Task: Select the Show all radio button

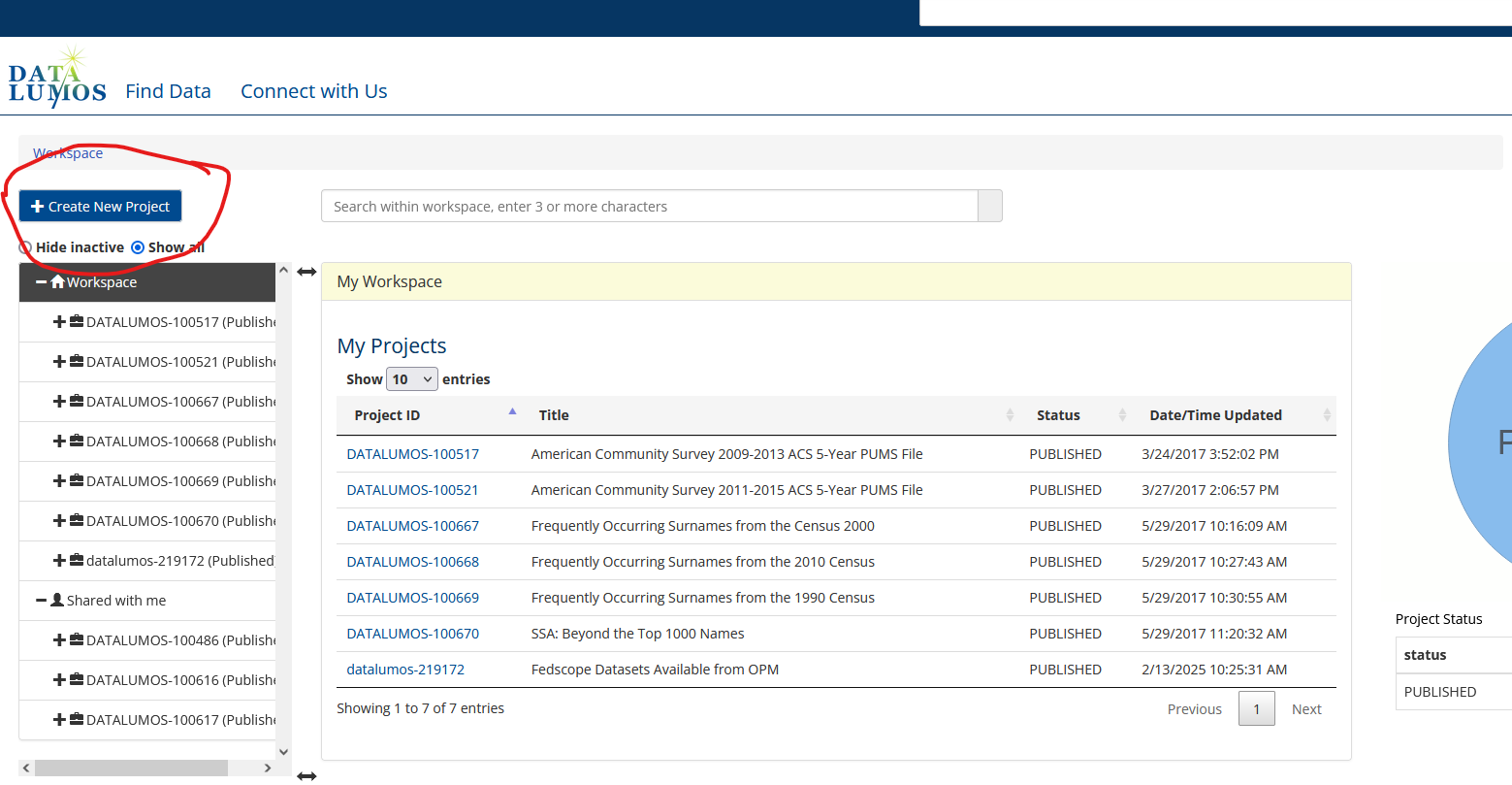Action: (x=138, y=247)
